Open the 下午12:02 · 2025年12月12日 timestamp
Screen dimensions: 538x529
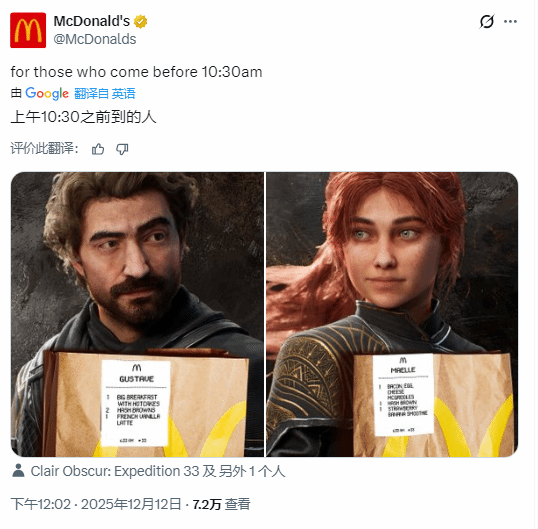[x=96, y=504]
